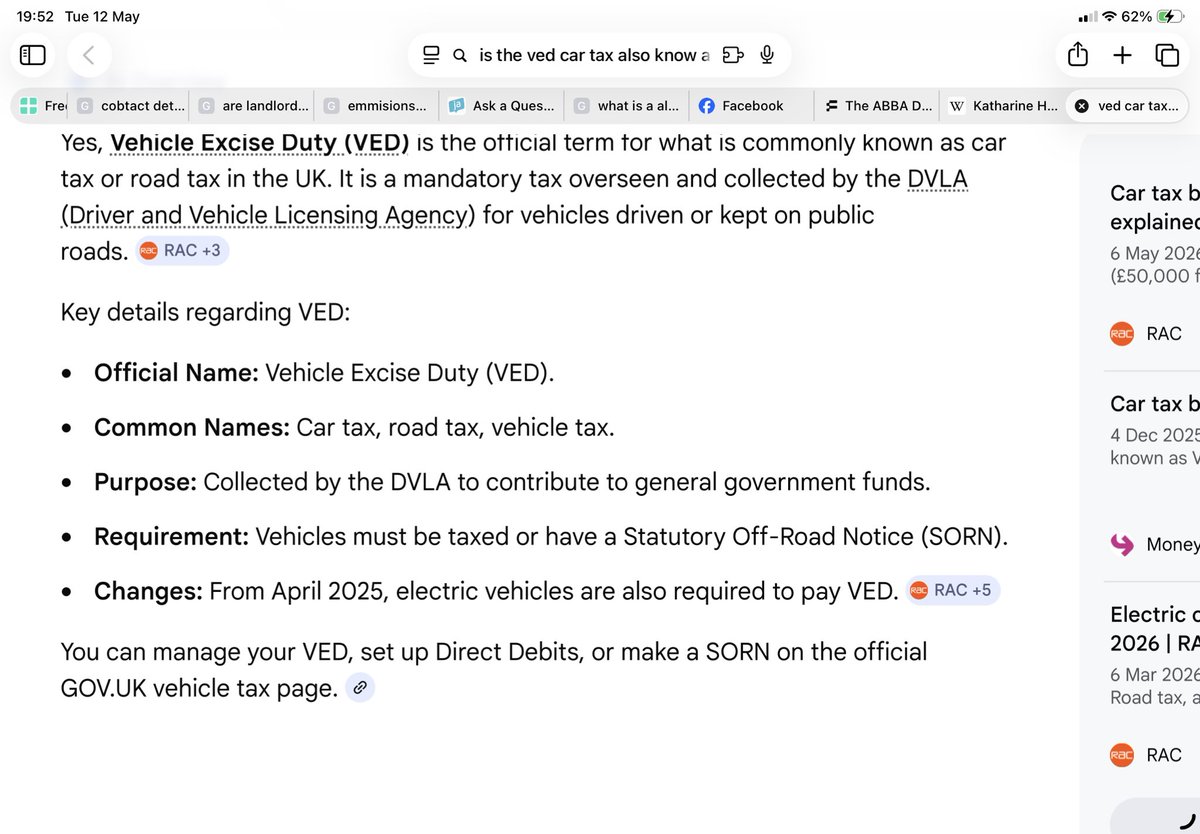This screenshot has height=834, width=1200.
Task: Open a new tab with plus
Action: click(1122, 55)
